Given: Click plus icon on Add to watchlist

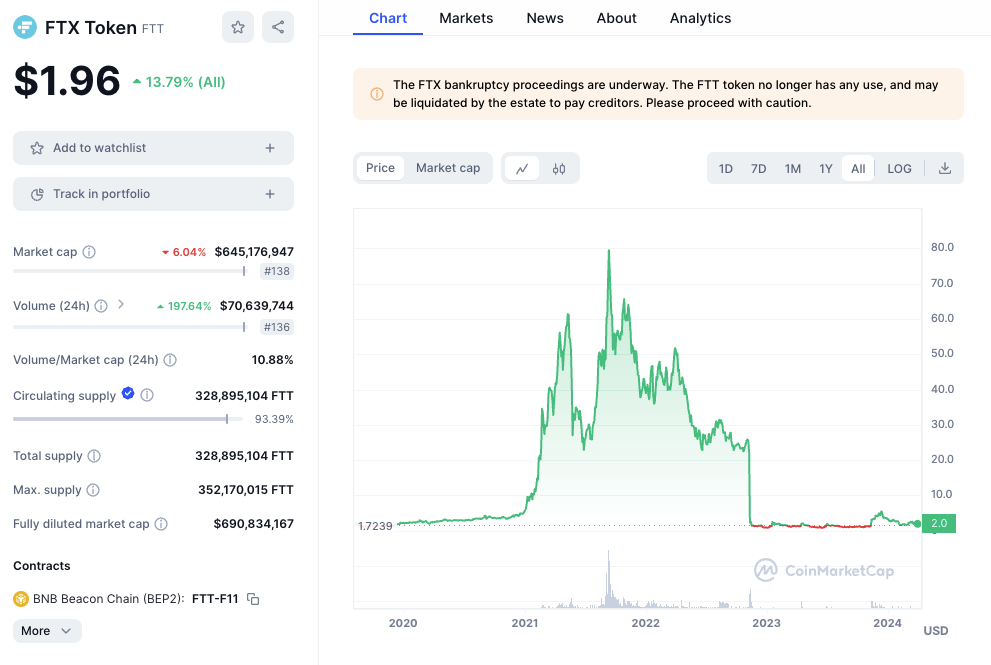Looking at the screenshot, I should (x=270, y=148).
